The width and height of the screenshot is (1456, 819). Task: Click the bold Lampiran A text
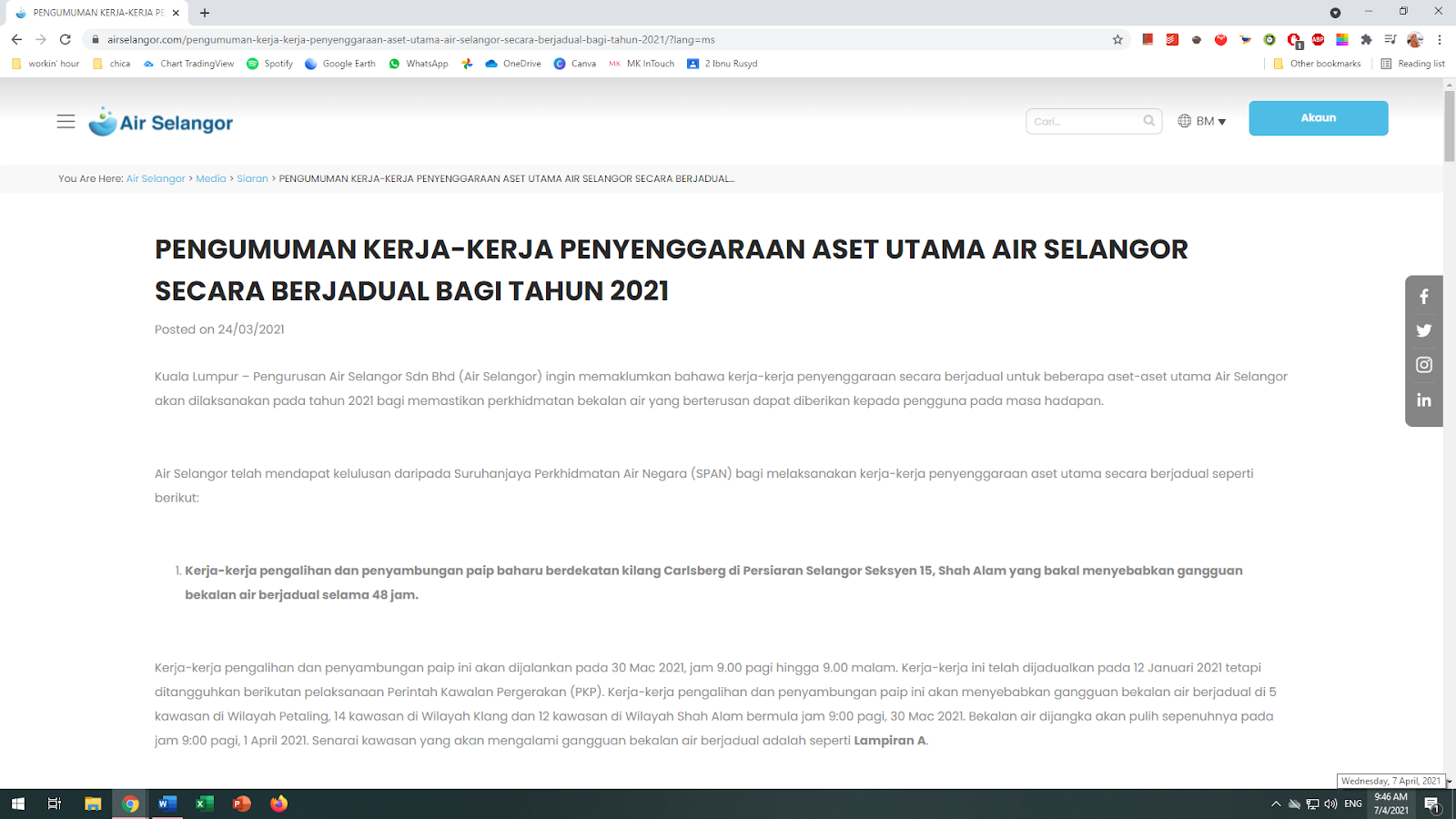[x=889, y=740]
